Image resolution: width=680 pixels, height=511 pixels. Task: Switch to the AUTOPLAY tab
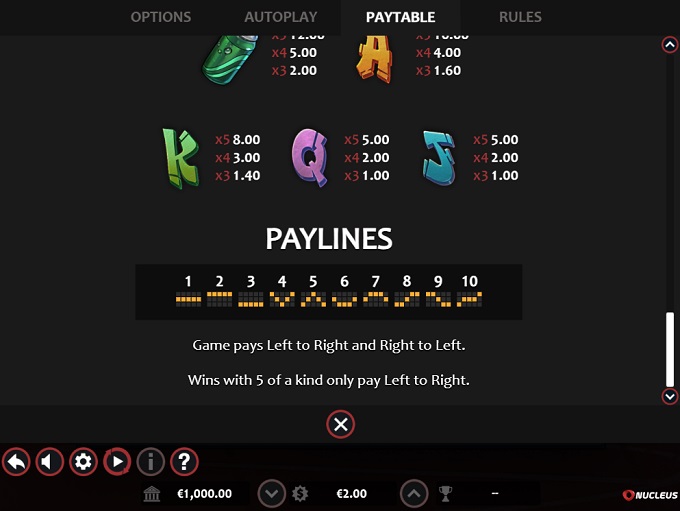pos(281,17)
